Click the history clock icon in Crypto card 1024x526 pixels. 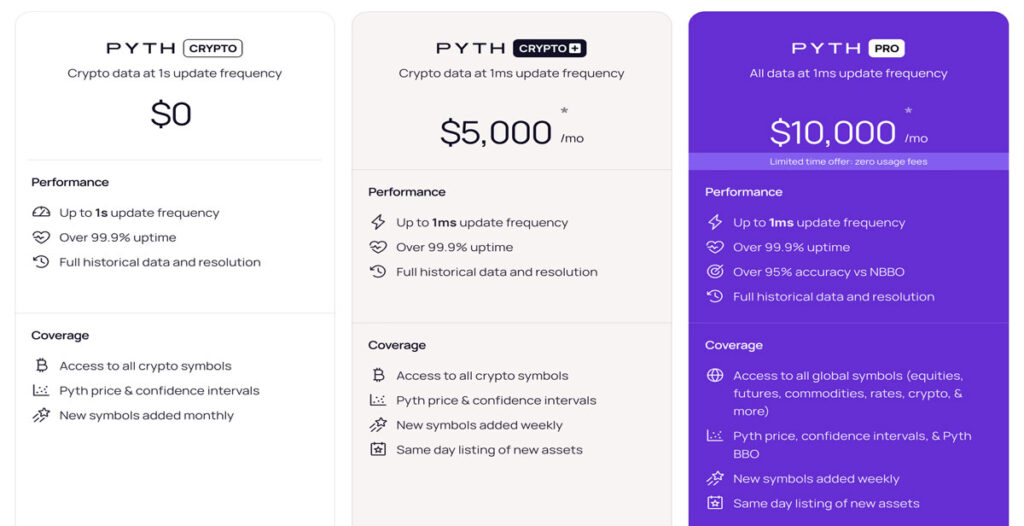point(41,262)
